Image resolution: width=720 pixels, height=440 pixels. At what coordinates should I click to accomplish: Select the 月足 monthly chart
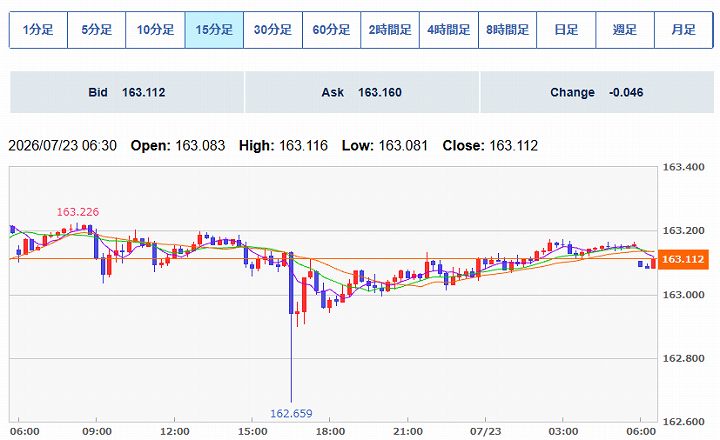683,30
